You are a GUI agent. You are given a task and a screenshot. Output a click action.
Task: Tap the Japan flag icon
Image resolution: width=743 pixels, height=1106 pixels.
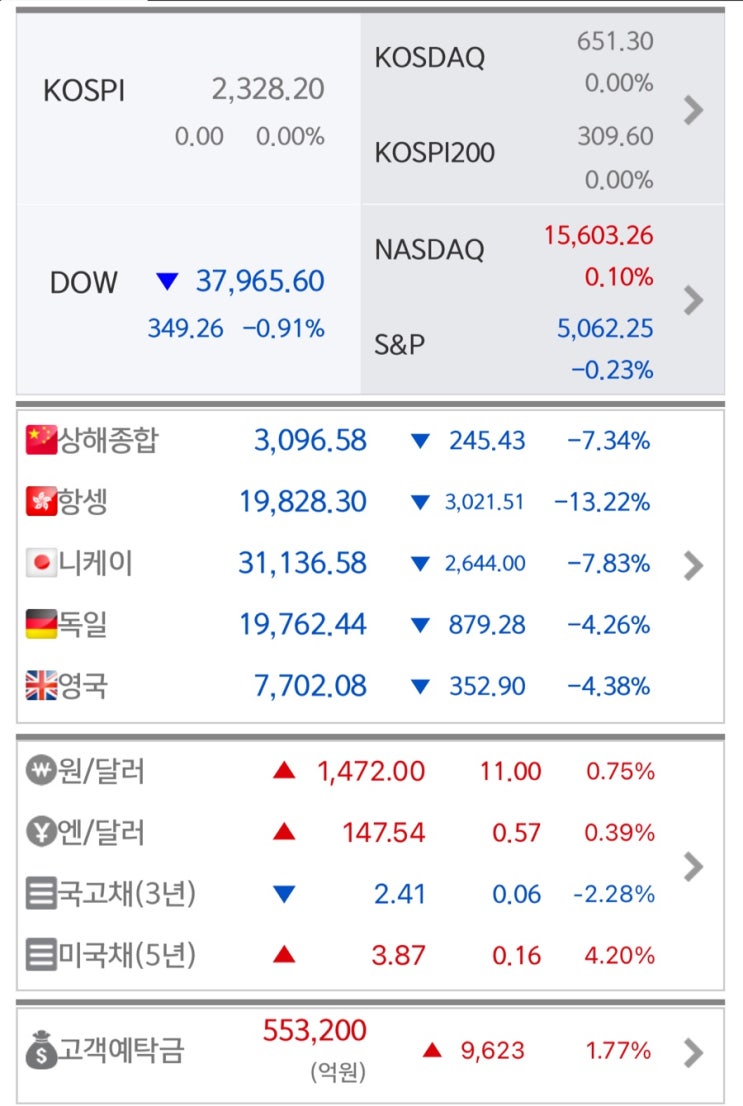(41, 564)
